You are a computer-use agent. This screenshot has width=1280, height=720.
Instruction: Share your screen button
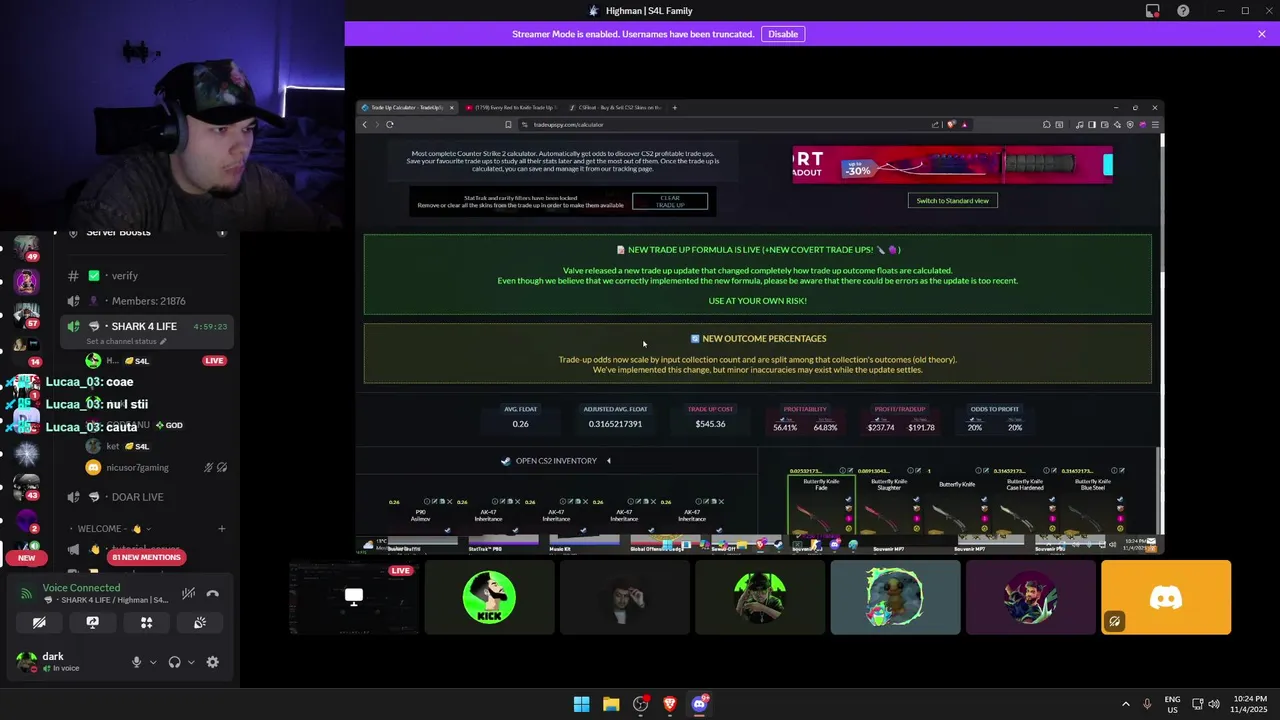coord(93,622)
